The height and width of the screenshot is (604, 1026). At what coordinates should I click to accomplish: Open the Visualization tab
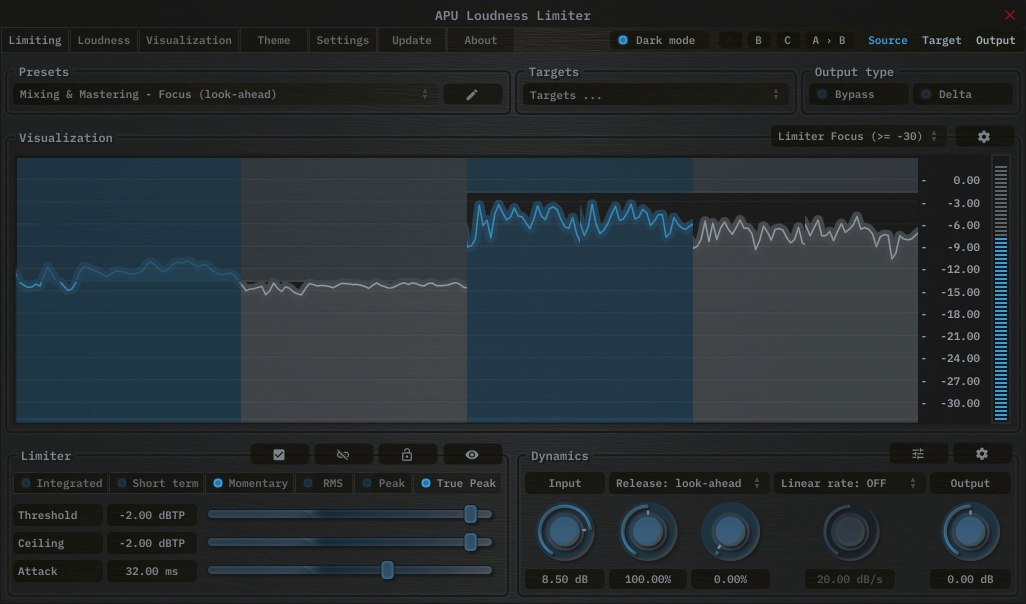click(188, 40)
